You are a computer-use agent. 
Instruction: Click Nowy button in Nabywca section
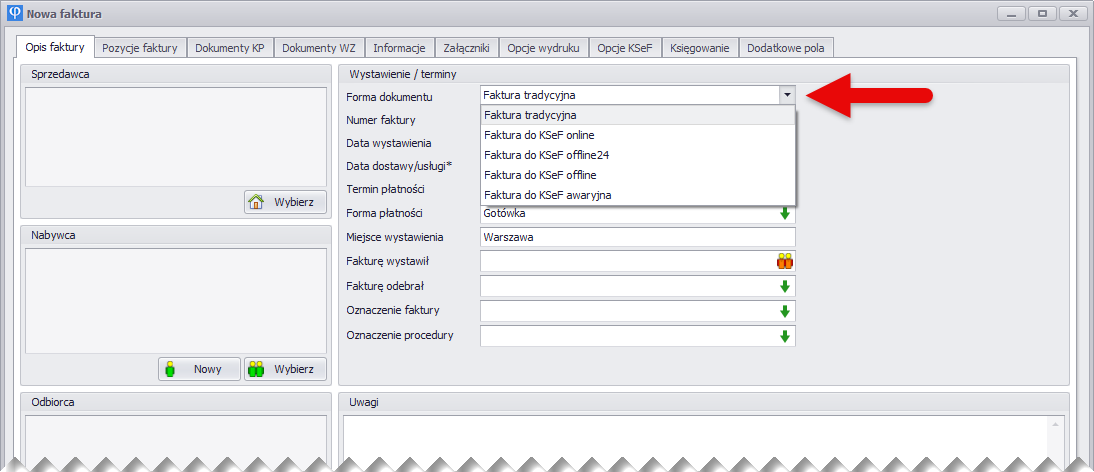coord(199,369)
